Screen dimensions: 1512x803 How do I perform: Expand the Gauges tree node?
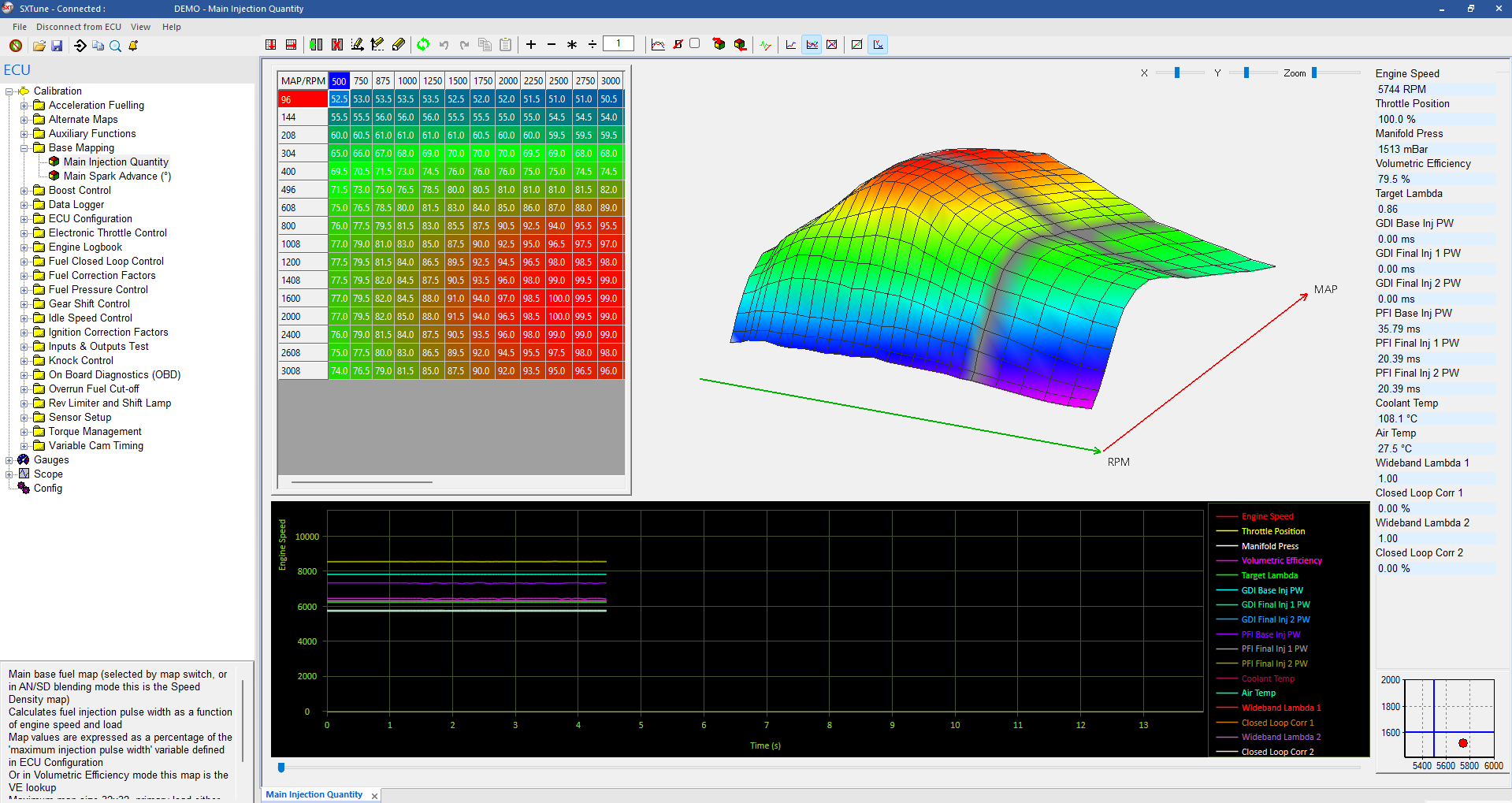tap(9, 460)
